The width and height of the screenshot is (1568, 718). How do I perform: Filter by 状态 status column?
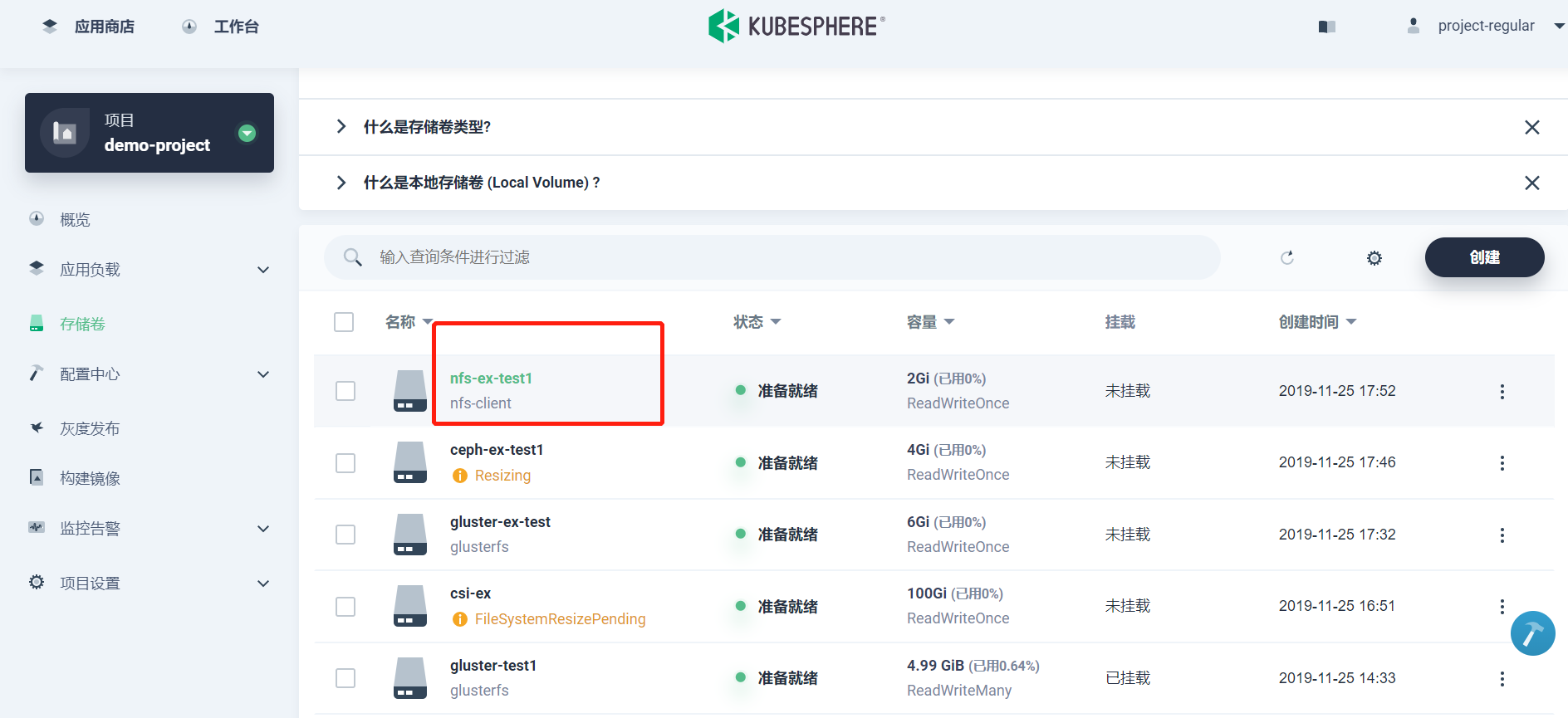coord(757,322)
